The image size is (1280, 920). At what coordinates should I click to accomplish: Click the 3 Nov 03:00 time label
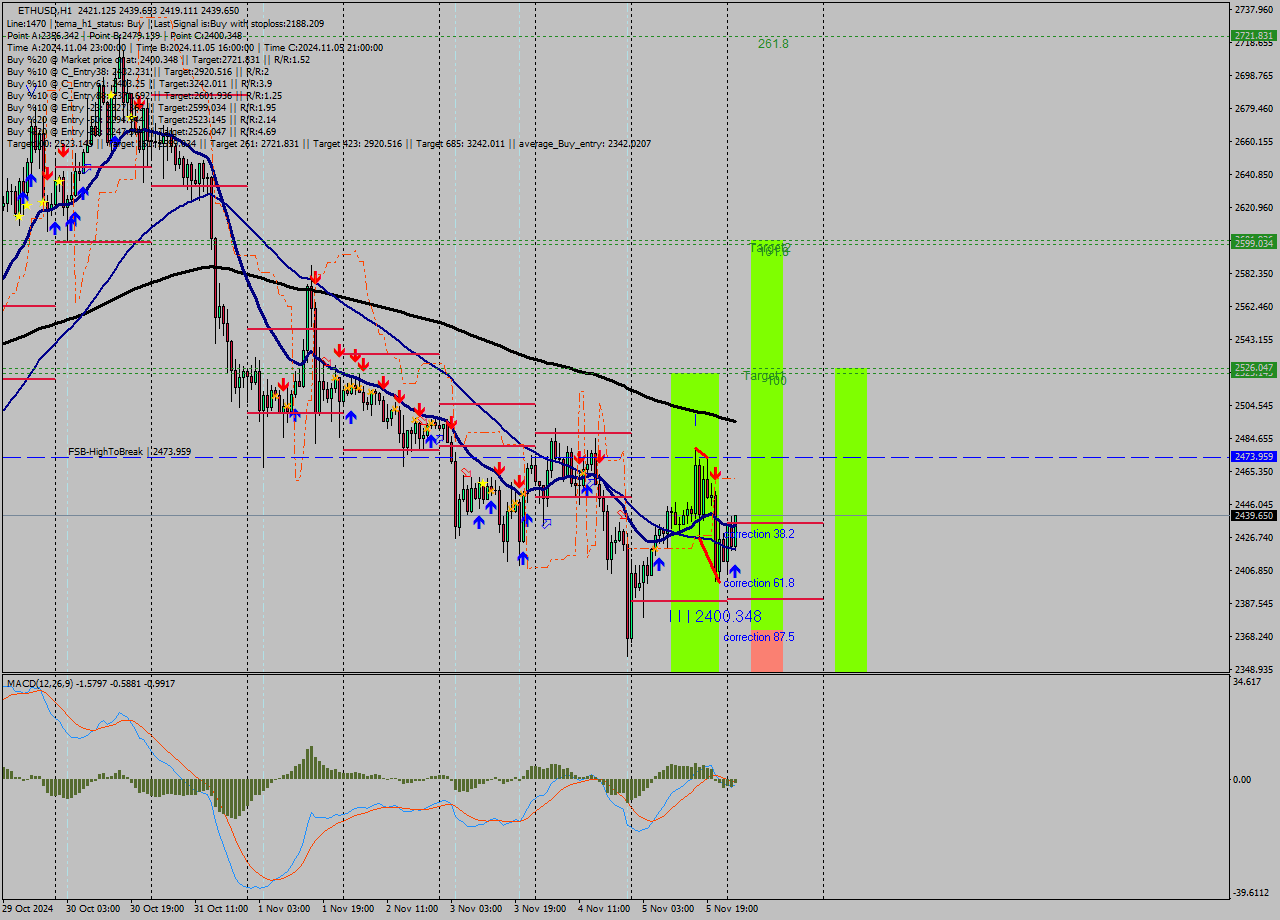(476, 909)
